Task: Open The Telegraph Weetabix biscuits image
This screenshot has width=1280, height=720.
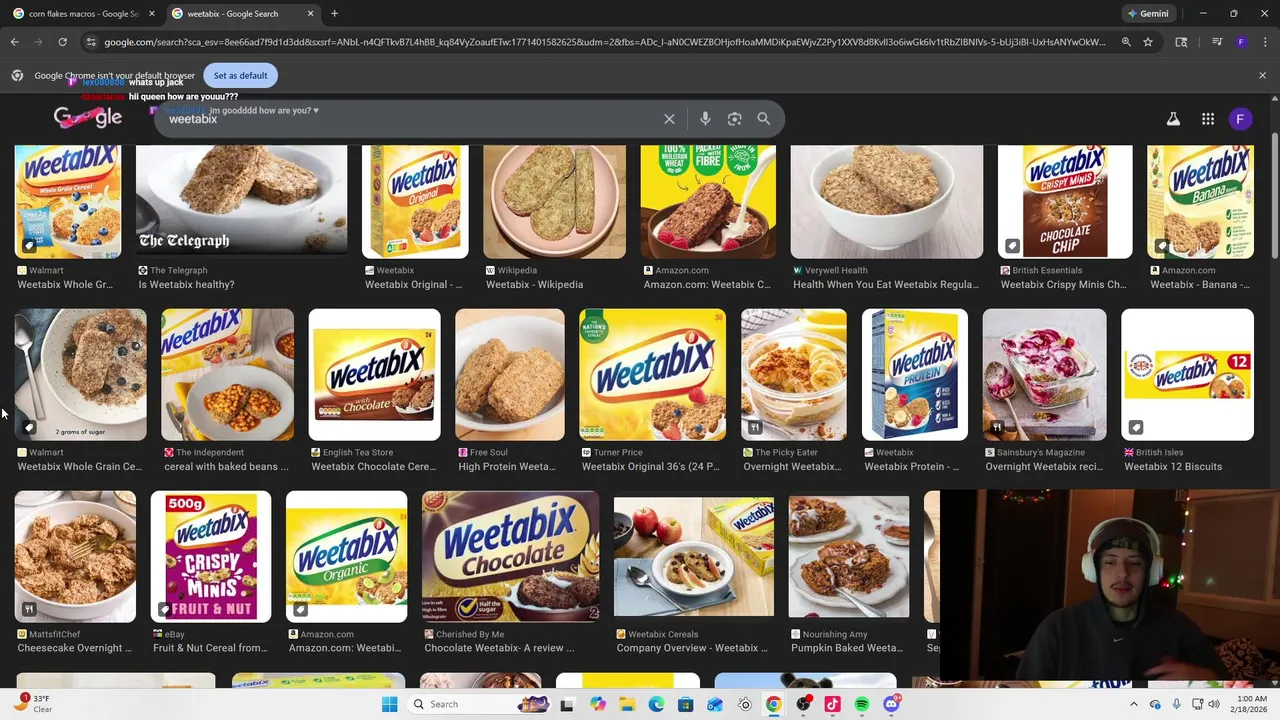Action: (241, 201)
